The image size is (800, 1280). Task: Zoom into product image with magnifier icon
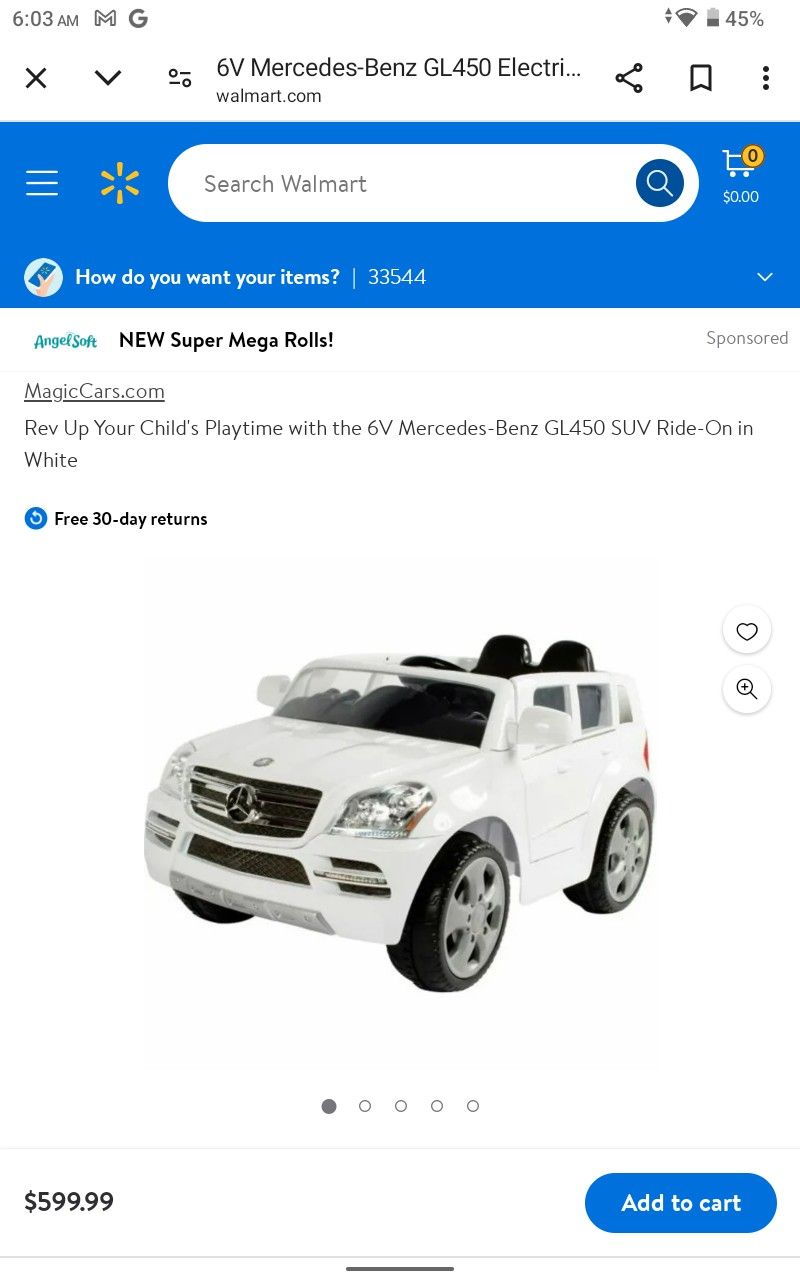coord(747,689)
